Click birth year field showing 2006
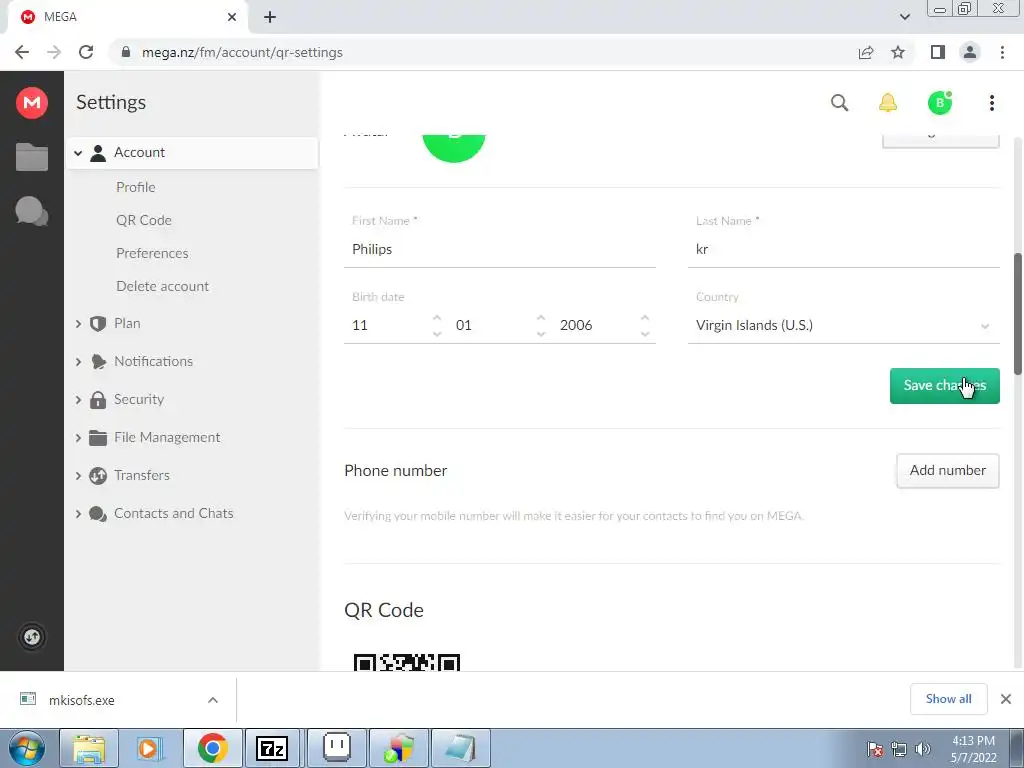 point(596,325)
